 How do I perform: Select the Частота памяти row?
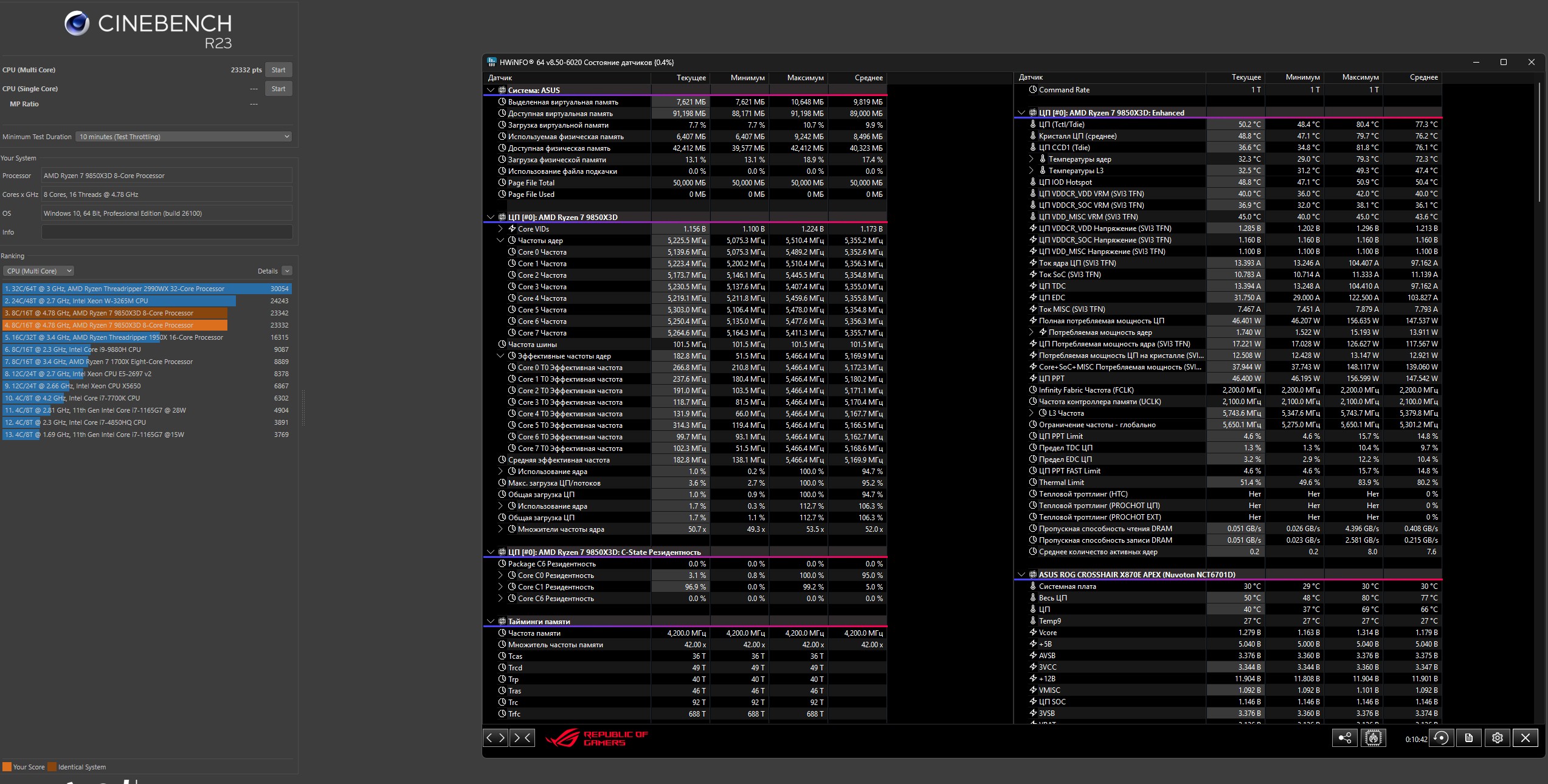point(685,633)
